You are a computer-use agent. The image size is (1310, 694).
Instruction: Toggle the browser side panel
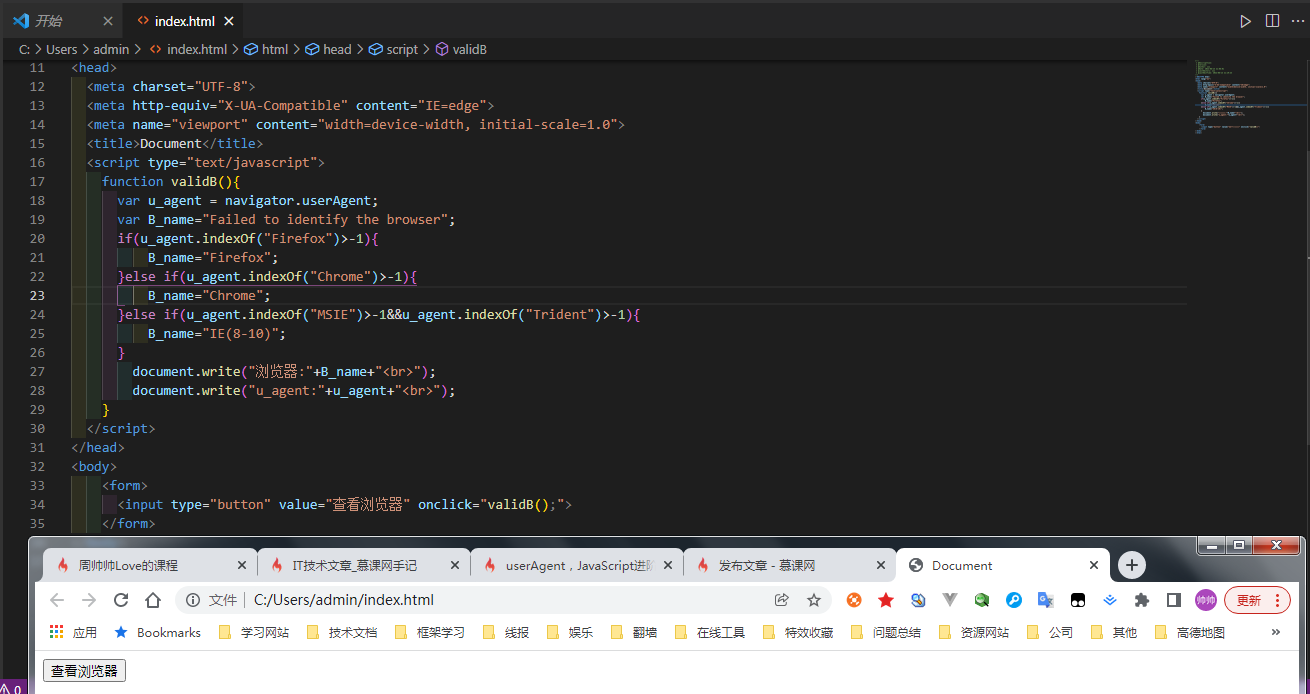(x=1174, y=600)
